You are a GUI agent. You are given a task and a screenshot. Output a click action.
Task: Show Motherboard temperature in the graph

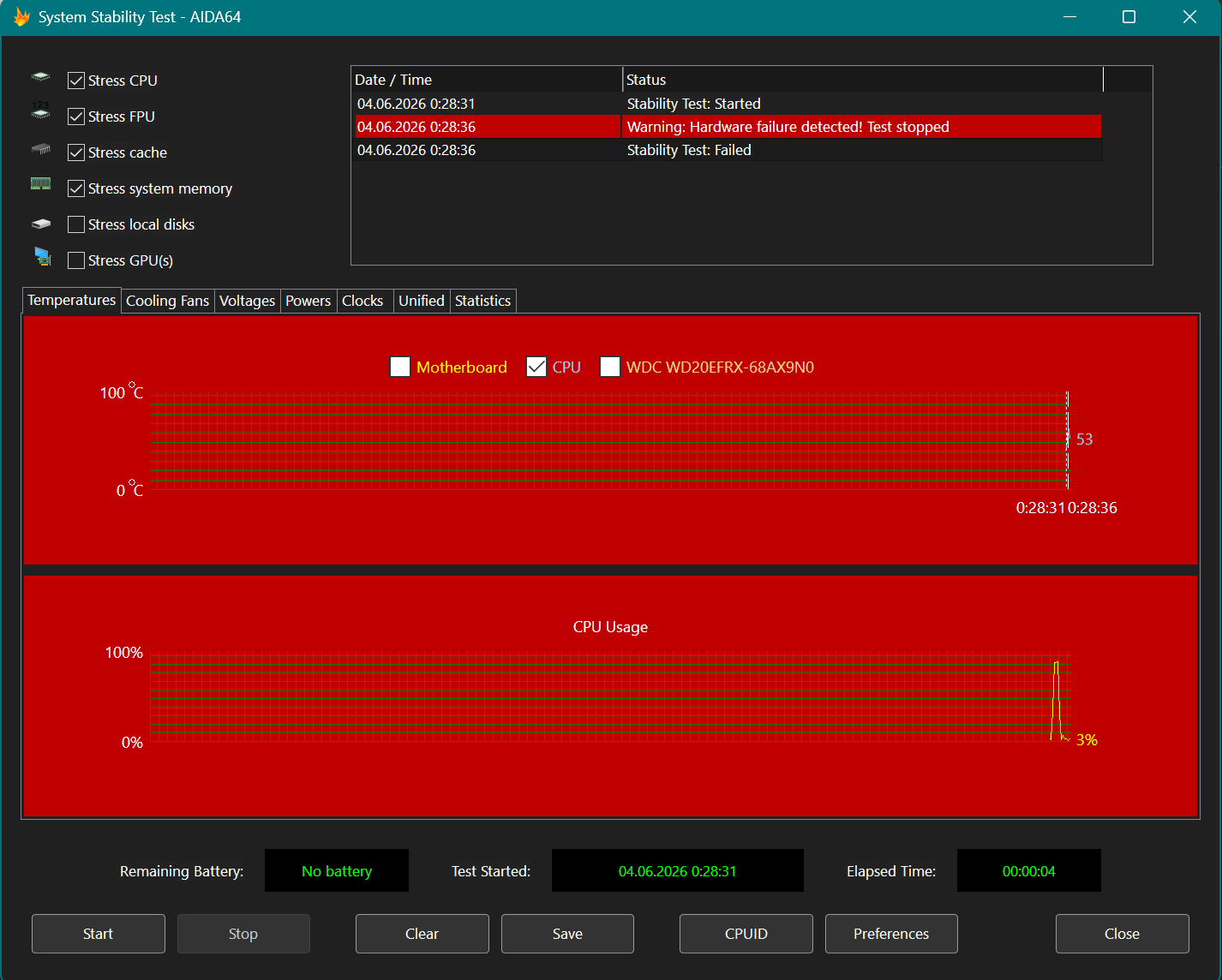[400, 367]
